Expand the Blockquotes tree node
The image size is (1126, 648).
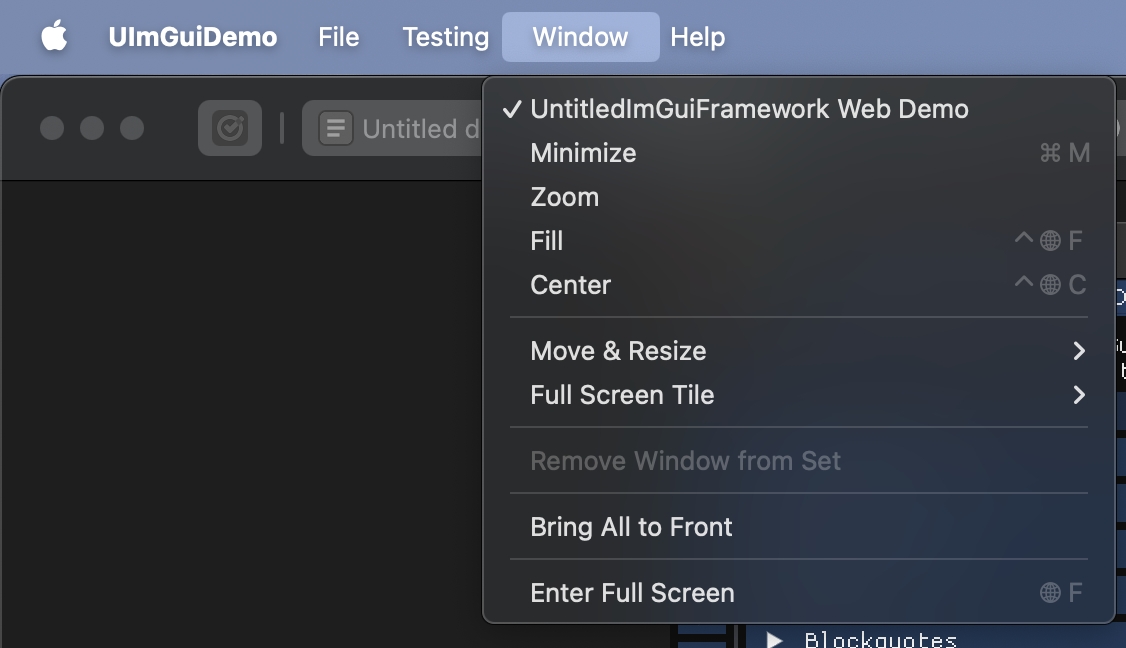tap(774, 639)
